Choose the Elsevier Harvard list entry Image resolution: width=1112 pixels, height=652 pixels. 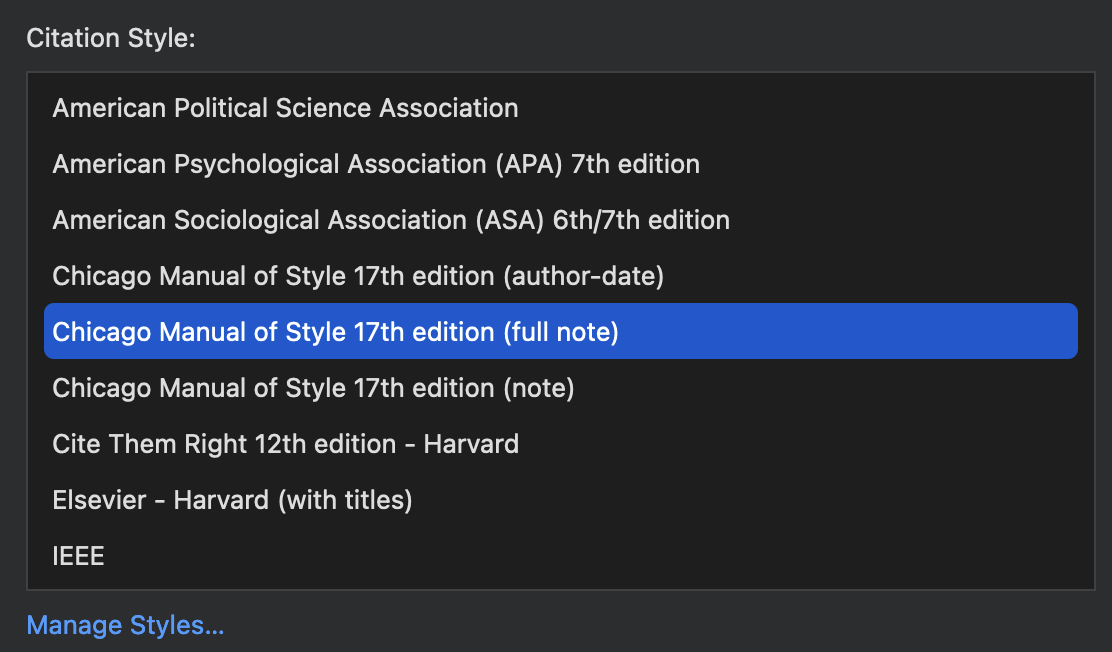coord(232,500)
